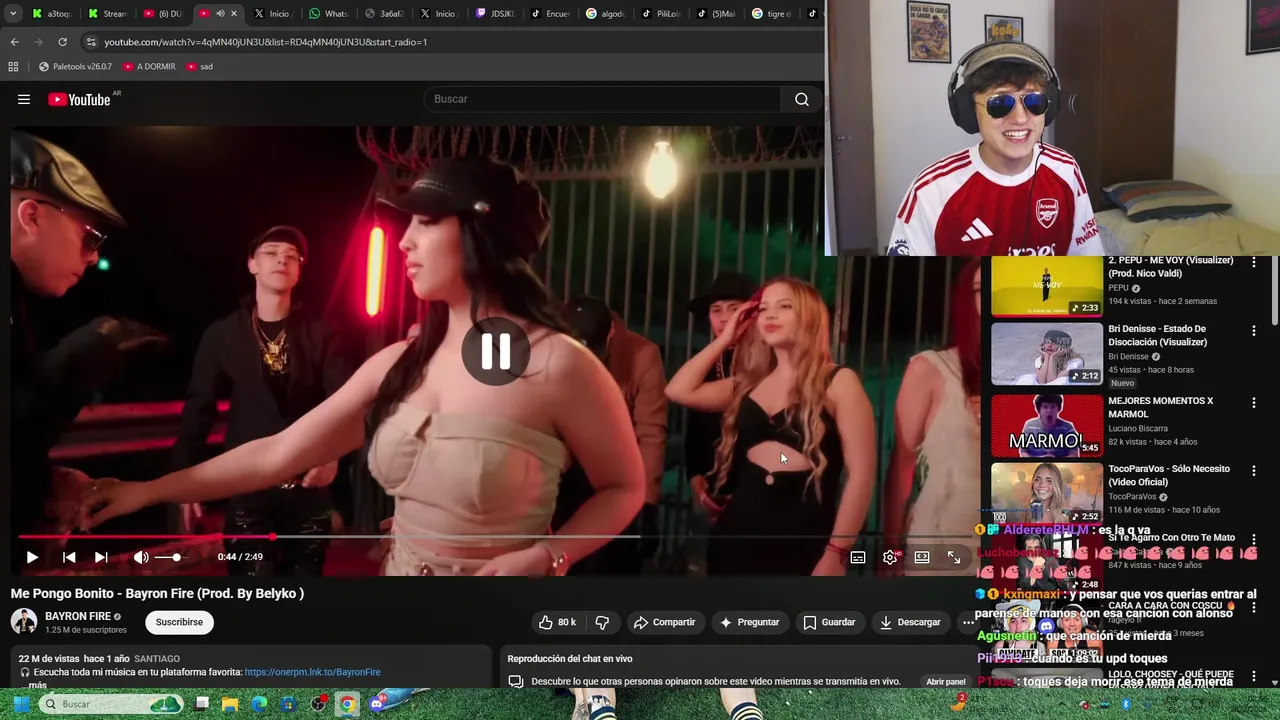Open more actions next to Descargar
This screenshot has width=1280, height=720.
(x=967, y=622)
